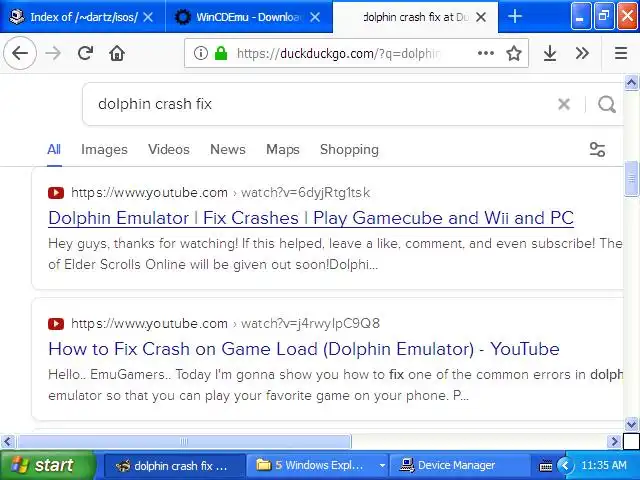Screen dimensions: 640x480
Task: Switch to Maps results
Action: coord(282,149)
